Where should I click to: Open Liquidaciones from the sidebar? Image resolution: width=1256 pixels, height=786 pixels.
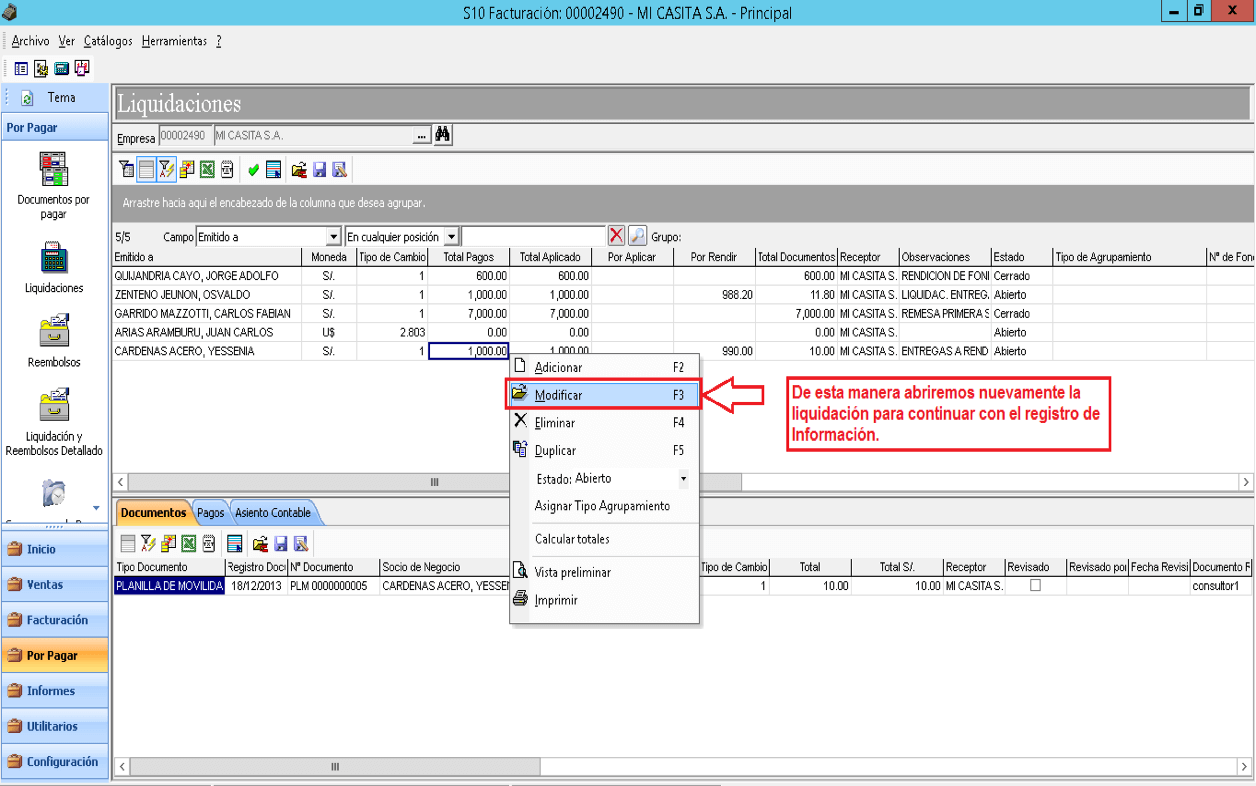(x=54, y=268)
